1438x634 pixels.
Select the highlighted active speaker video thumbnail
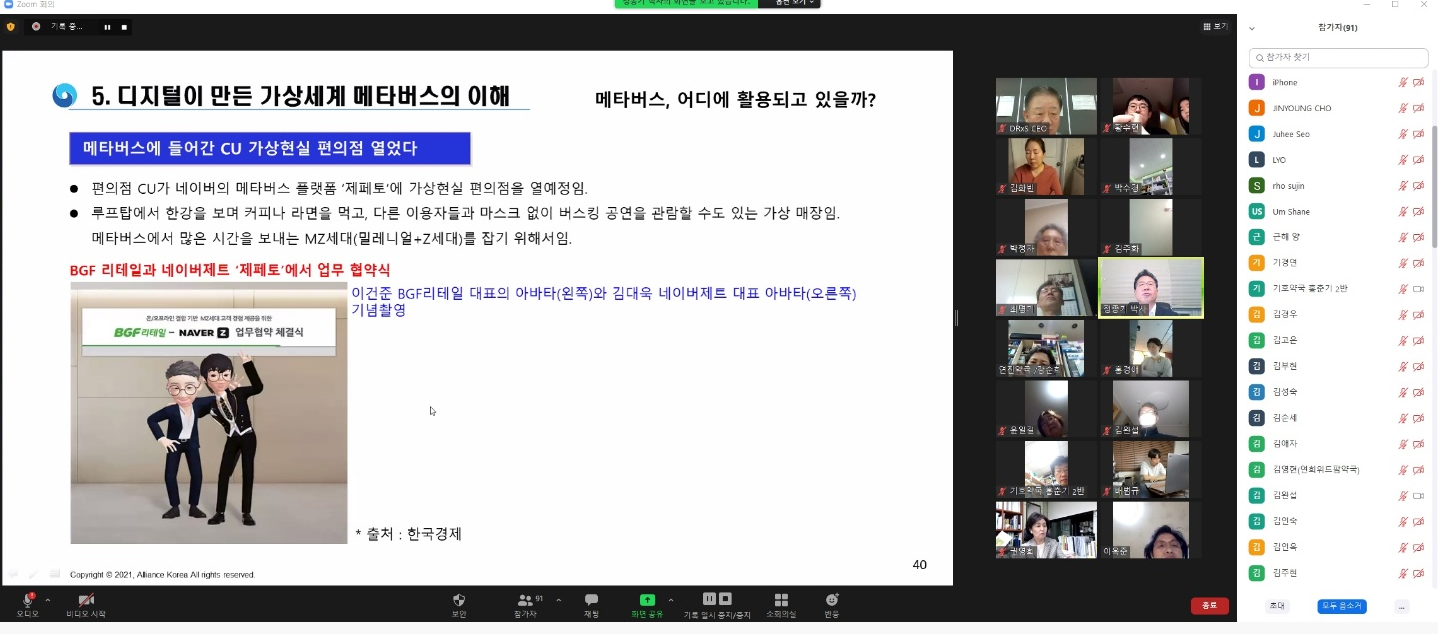click(1150, 288)
